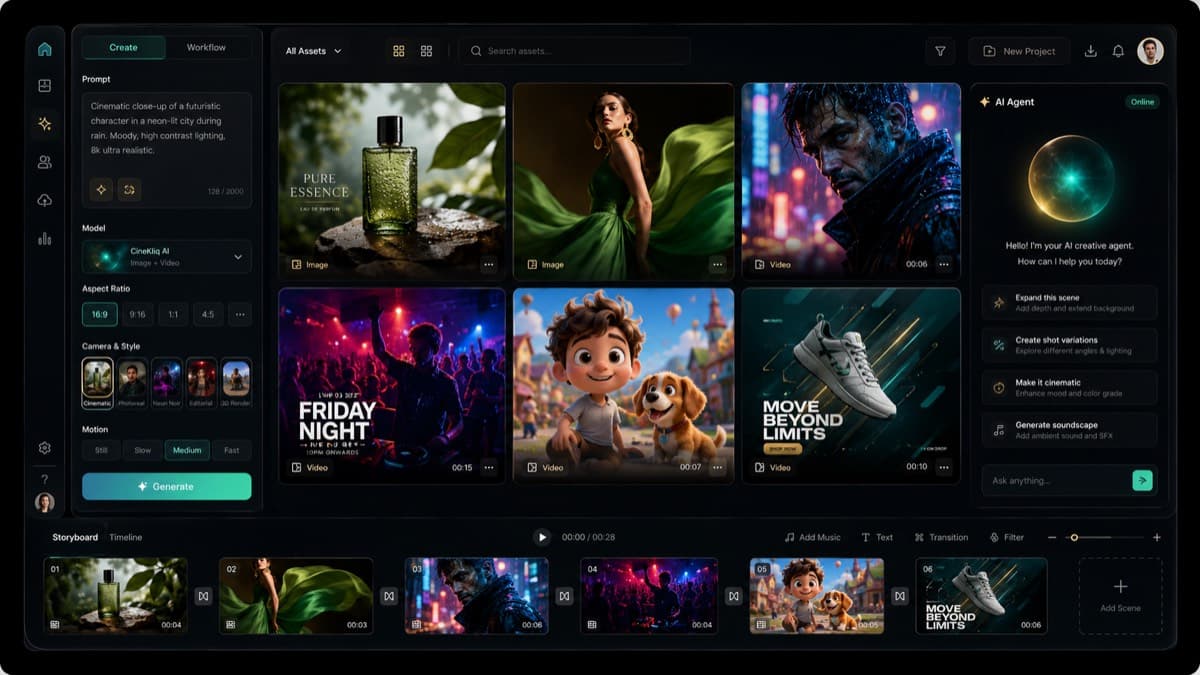Open the analytics bar chart sidebar icon

(x=44, y=238)
